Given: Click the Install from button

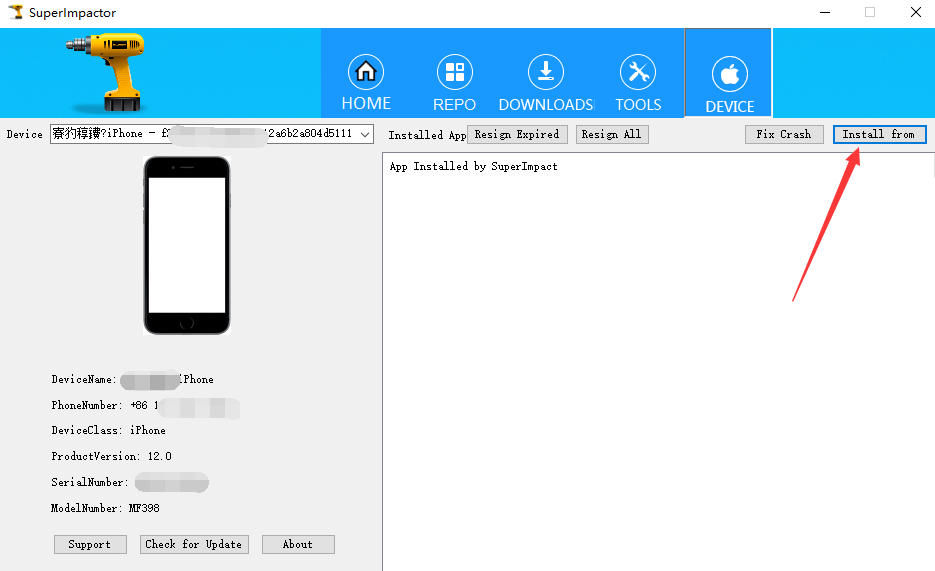Looking at the screenshot, I should [880, 135].
